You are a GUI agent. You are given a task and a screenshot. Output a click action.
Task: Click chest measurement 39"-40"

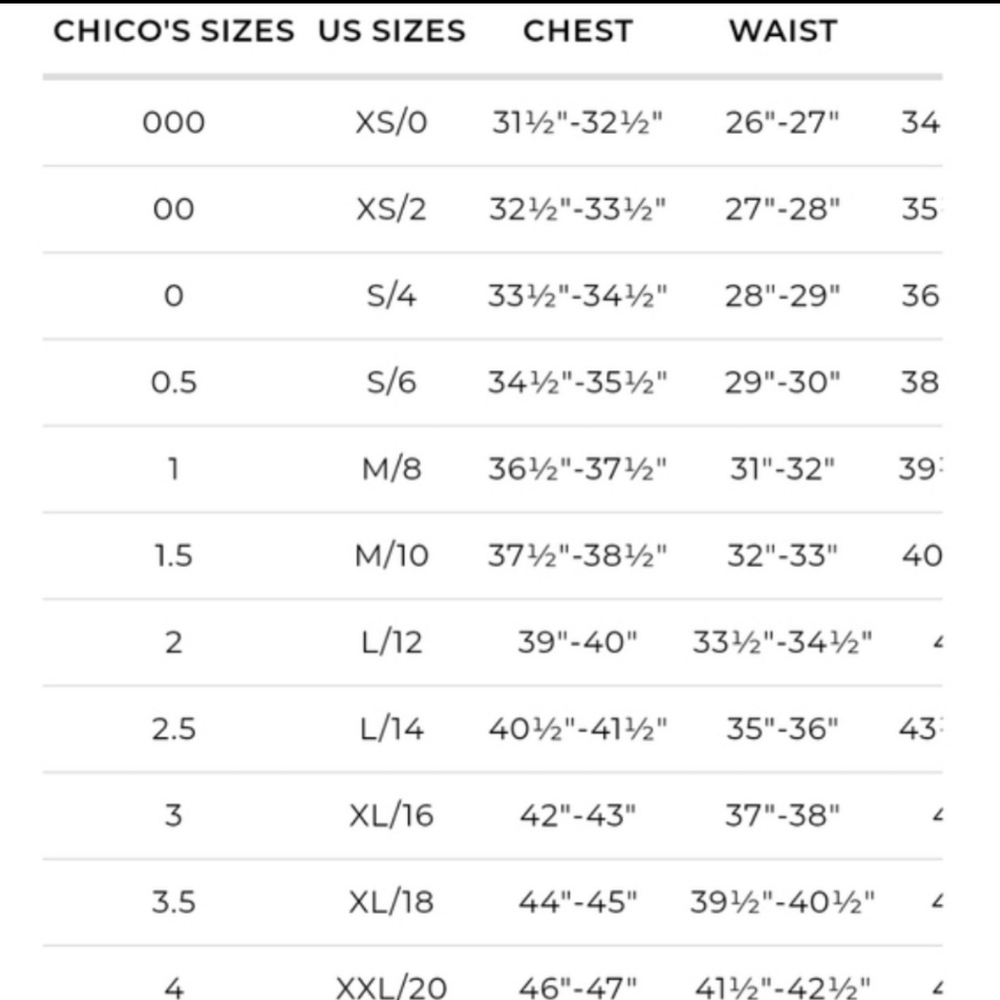(x=578, y=643)
